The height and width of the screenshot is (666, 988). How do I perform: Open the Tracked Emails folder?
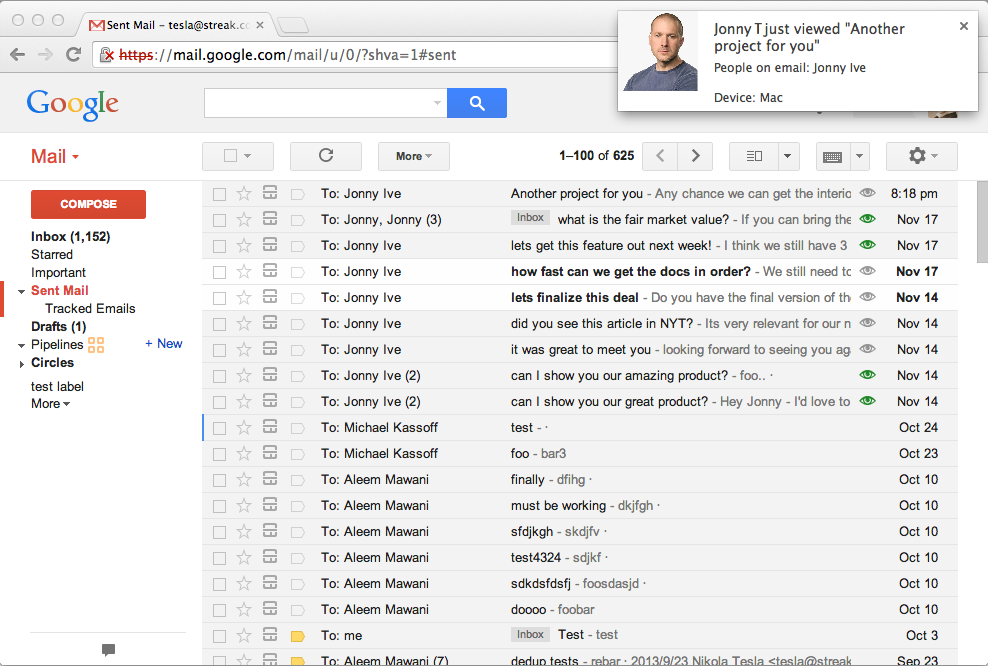tap(90, 309)
